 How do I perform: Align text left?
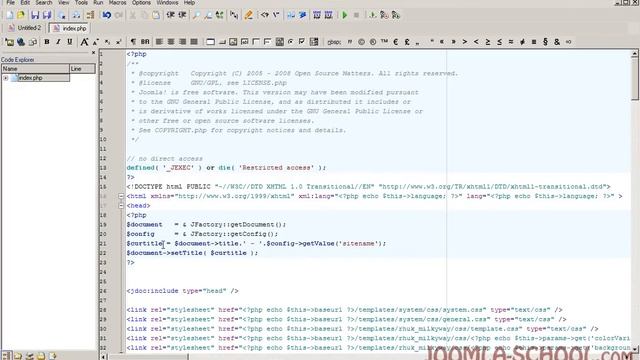pyautogui.click(x=159, y=42)
